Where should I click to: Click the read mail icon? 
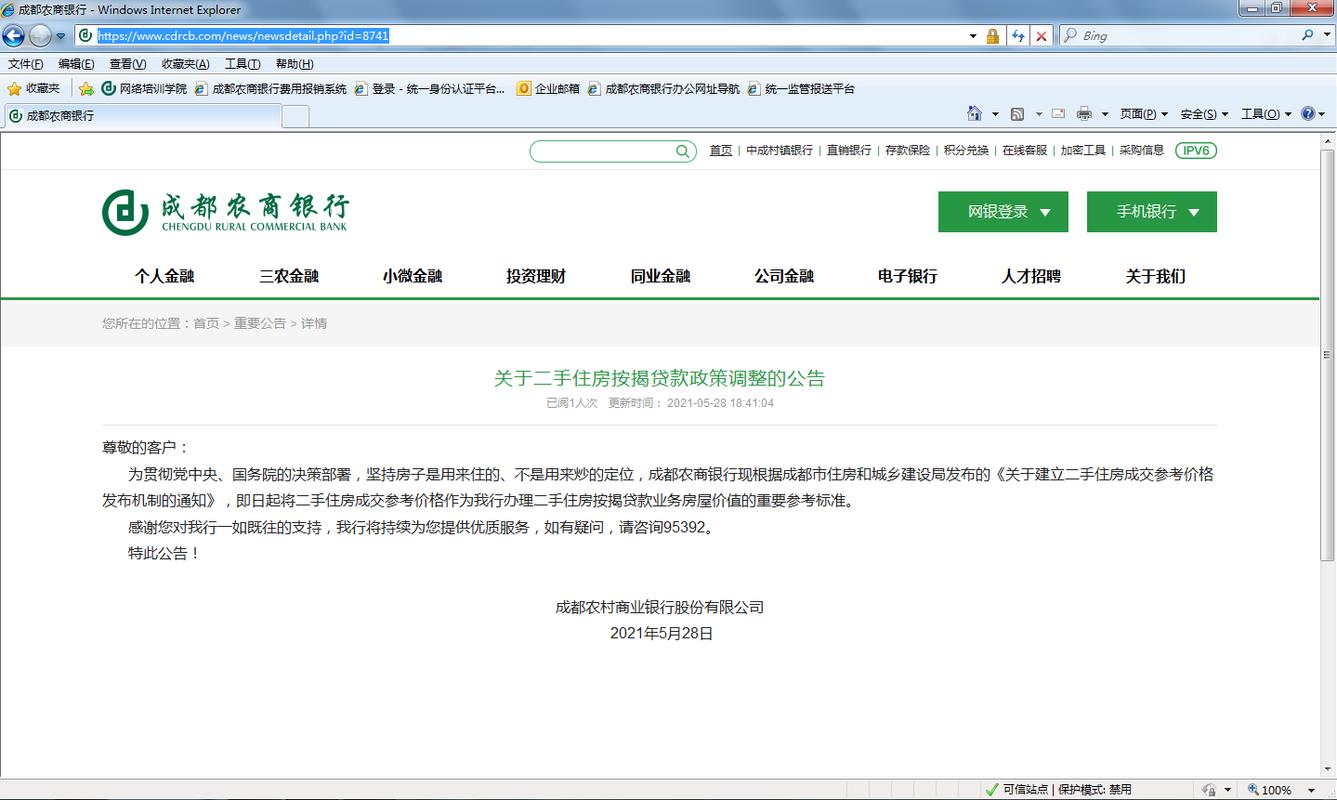click(x=1058, y=113)
